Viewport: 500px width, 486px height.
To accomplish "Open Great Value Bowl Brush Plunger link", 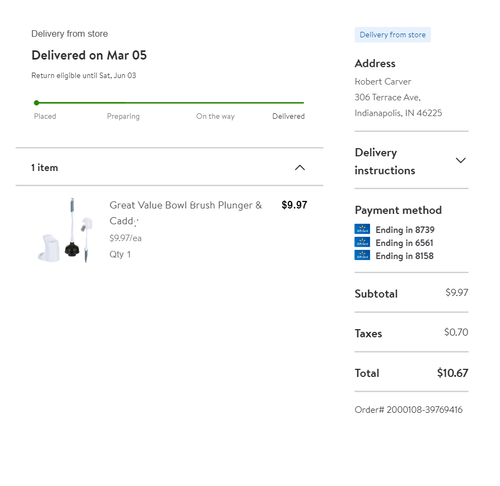I will 185,213.
